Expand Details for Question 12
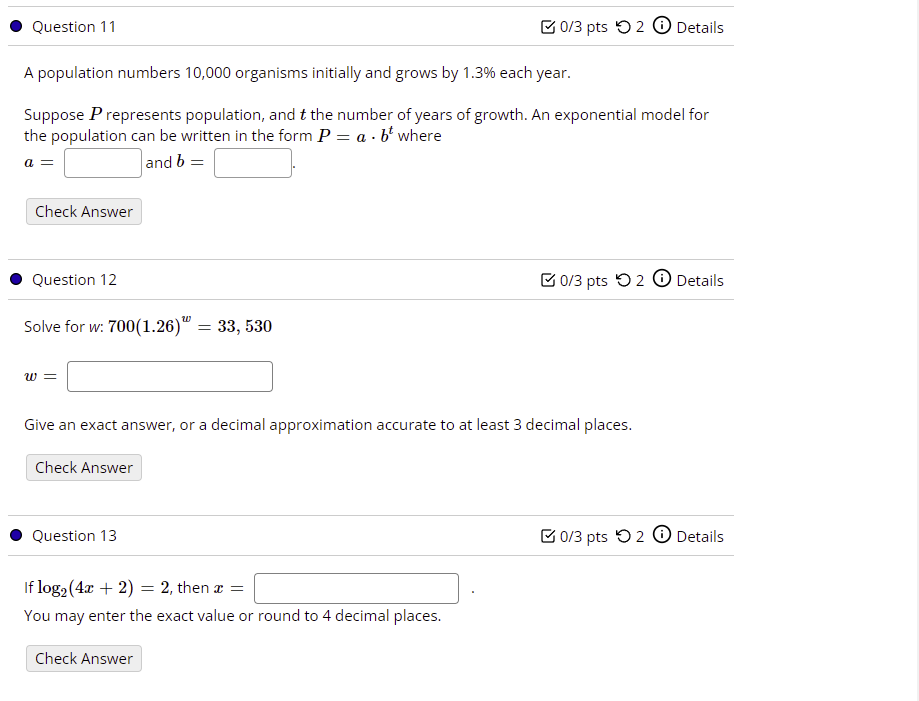Viewport: 919px width, 701px height. click(700, 281)
